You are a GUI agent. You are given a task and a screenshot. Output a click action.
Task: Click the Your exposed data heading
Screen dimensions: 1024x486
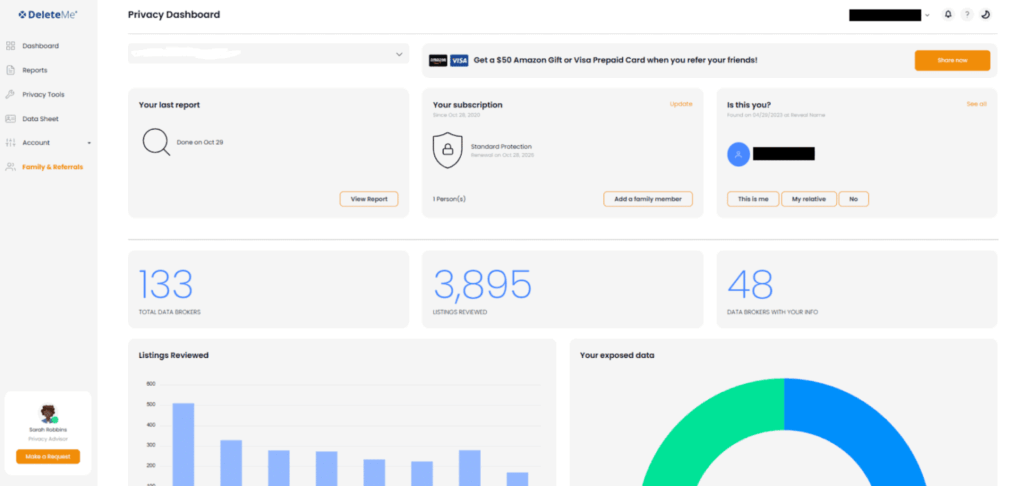point(617,355)
